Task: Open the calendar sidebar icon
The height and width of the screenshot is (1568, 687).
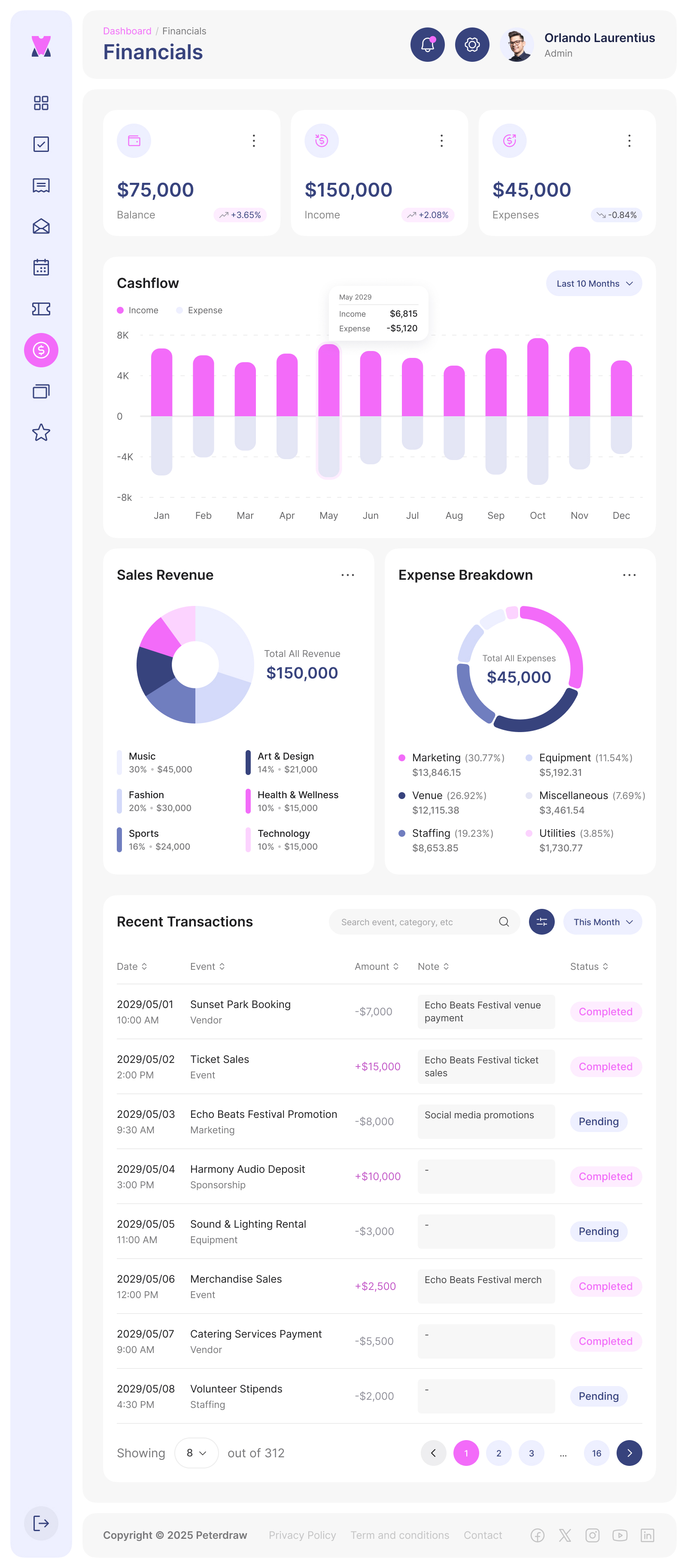Action: [41, 267]
